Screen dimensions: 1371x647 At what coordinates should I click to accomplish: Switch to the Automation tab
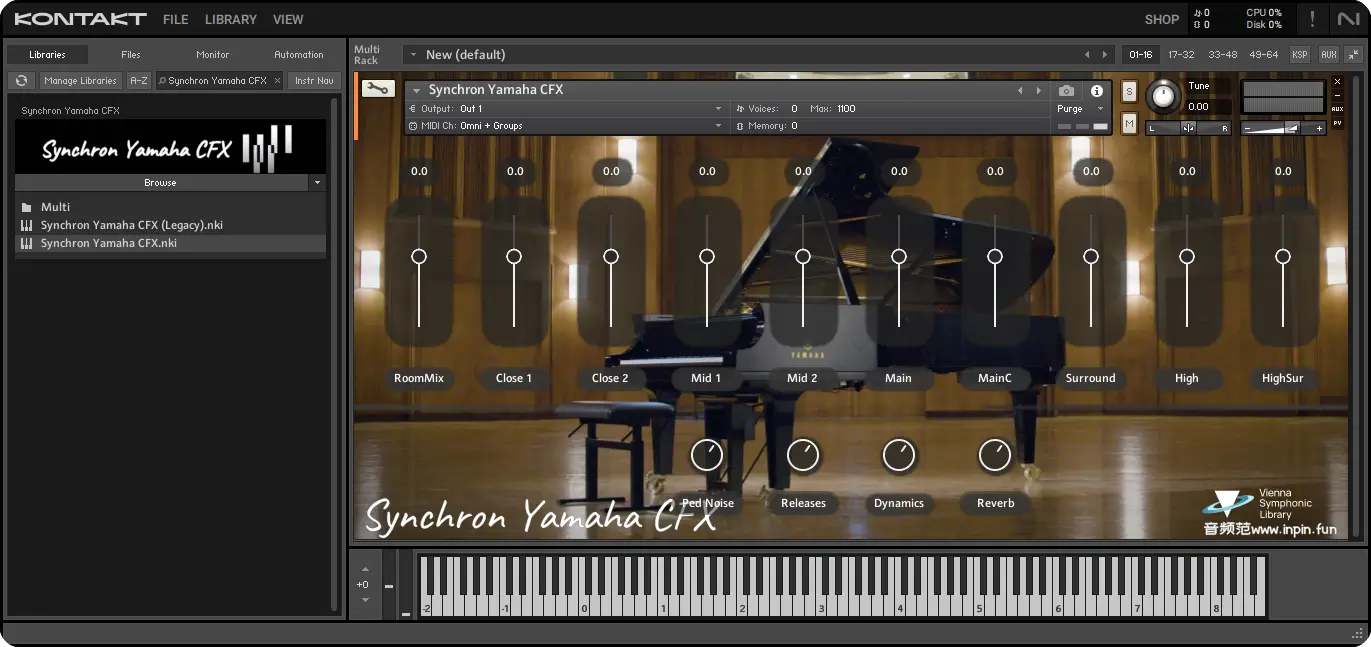(x=299, y=55)
